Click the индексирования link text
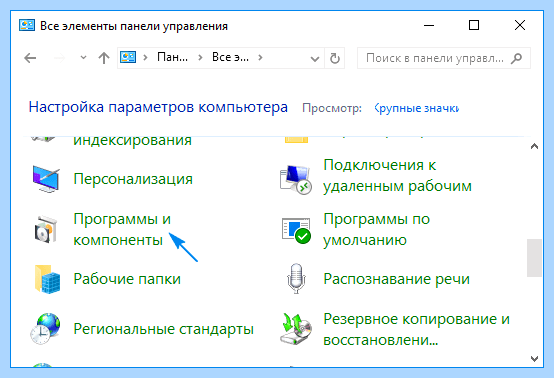554x378 pixels. coord(132,140)
